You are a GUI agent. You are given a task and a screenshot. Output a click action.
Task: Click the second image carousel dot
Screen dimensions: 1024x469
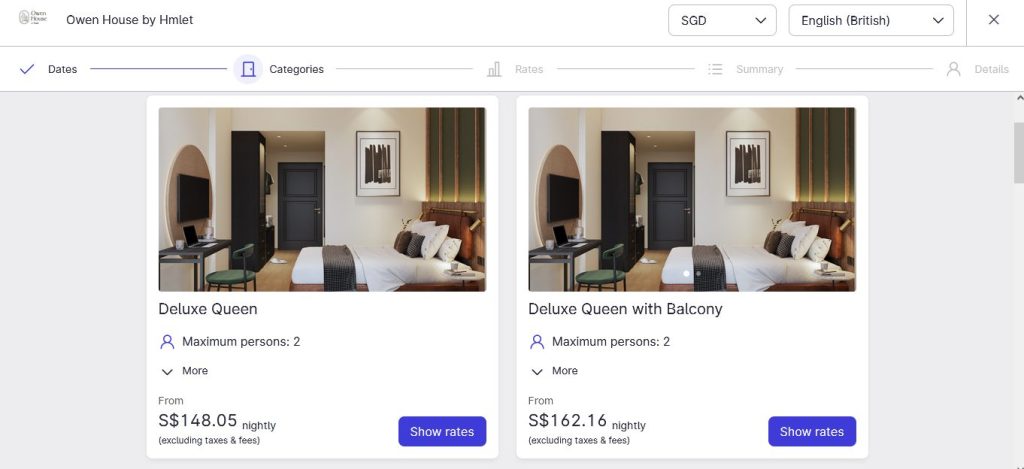point(698,273)
